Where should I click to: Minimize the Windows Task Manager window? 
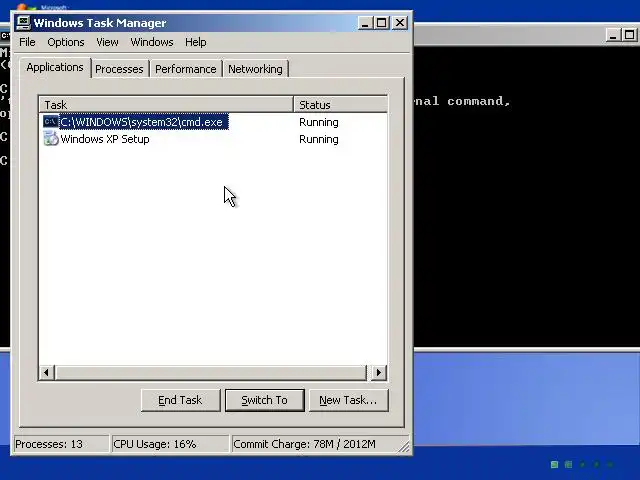[365, 23]
